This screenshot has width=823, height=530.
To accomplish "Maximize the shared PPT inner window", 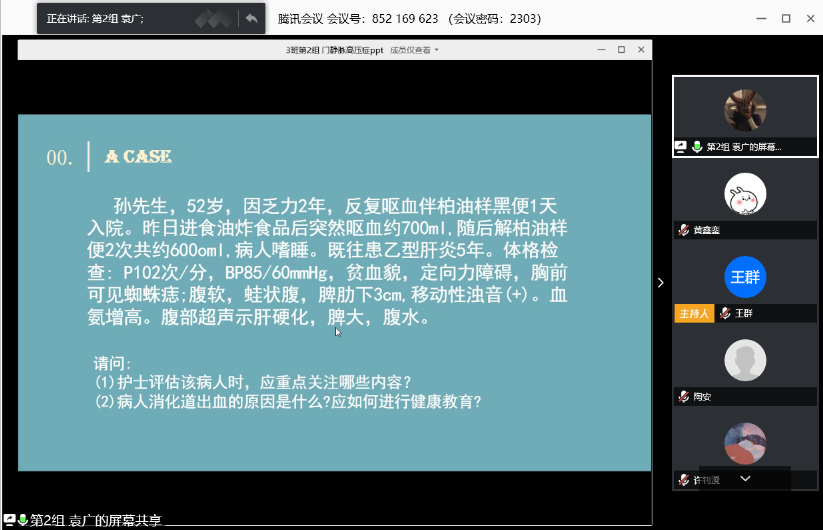I will (x=621, y=49).
